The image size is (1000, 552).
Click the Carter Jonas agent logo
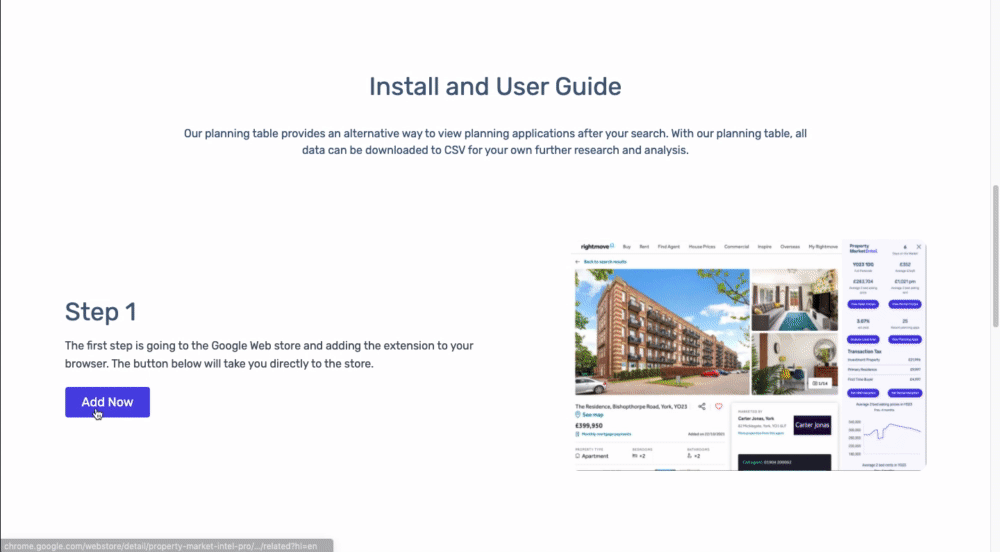(811, 425)
